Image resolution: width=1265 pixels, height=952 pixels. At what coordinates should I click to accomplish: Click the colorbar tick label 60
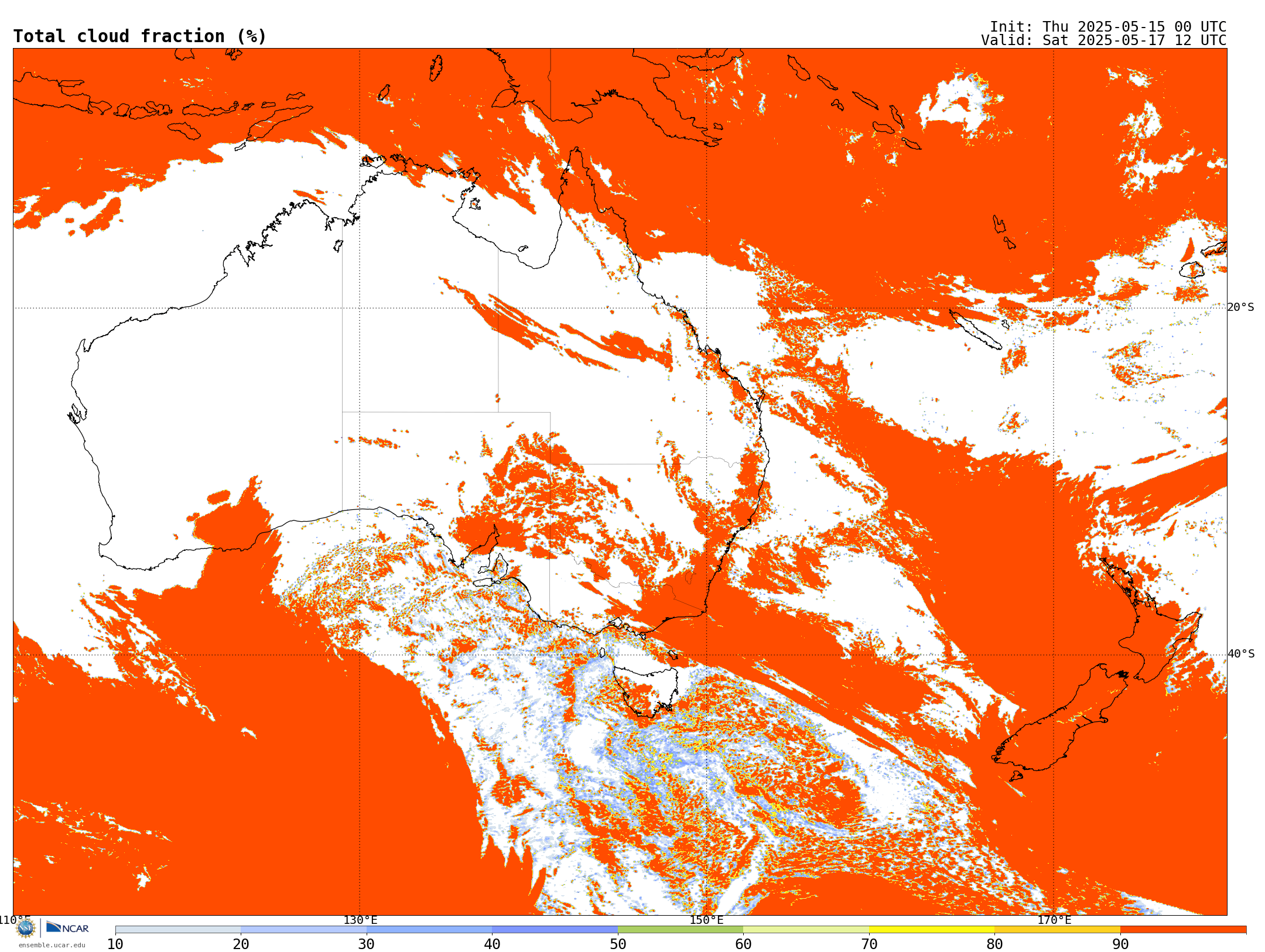pos(743,944)
